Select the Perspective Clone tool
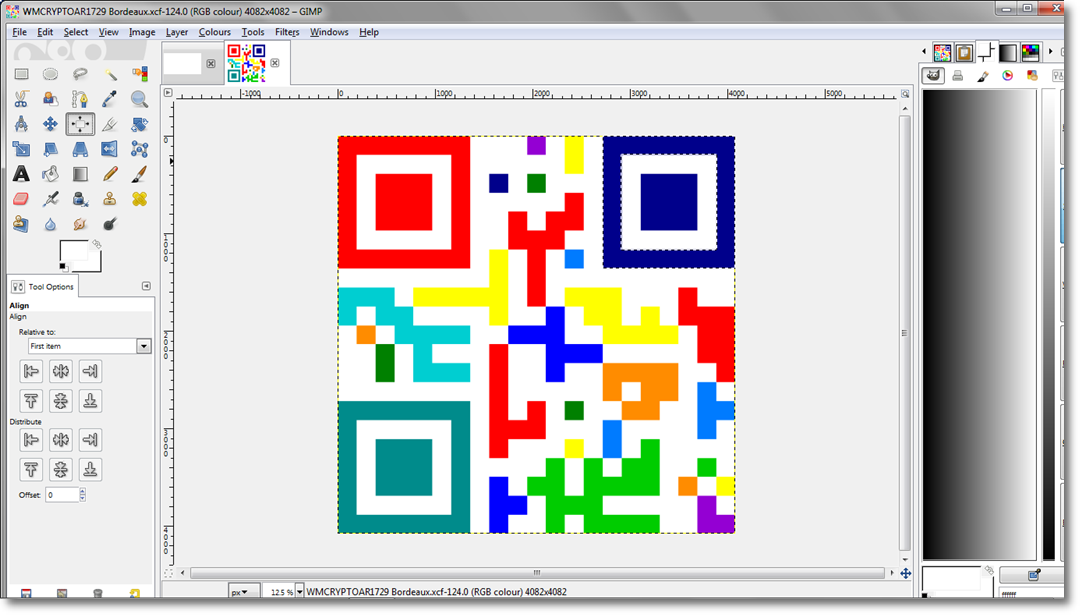The image size is (1080, 615). pyautogui.click(x=21, y=224)
